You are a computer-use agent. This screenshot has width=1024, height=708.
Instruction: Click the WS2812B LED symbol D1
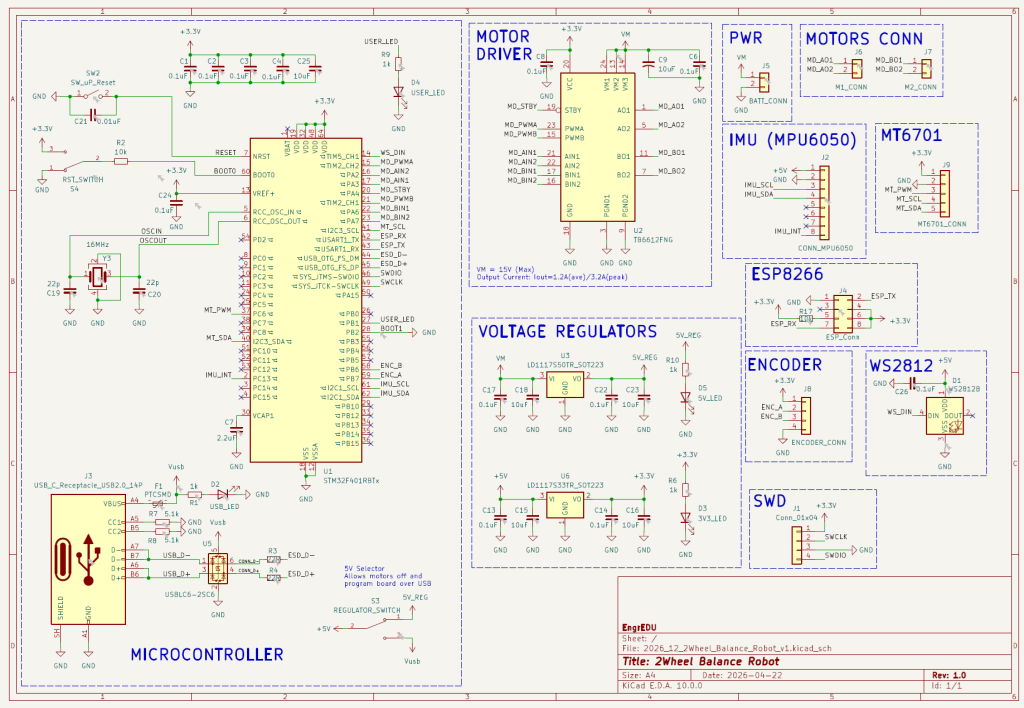pos(944,415)
